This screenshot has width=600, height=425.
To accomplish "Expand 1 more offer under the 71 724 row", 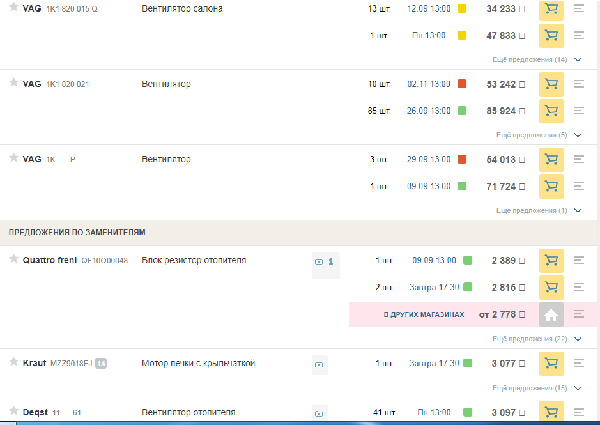I will [531, 211].
